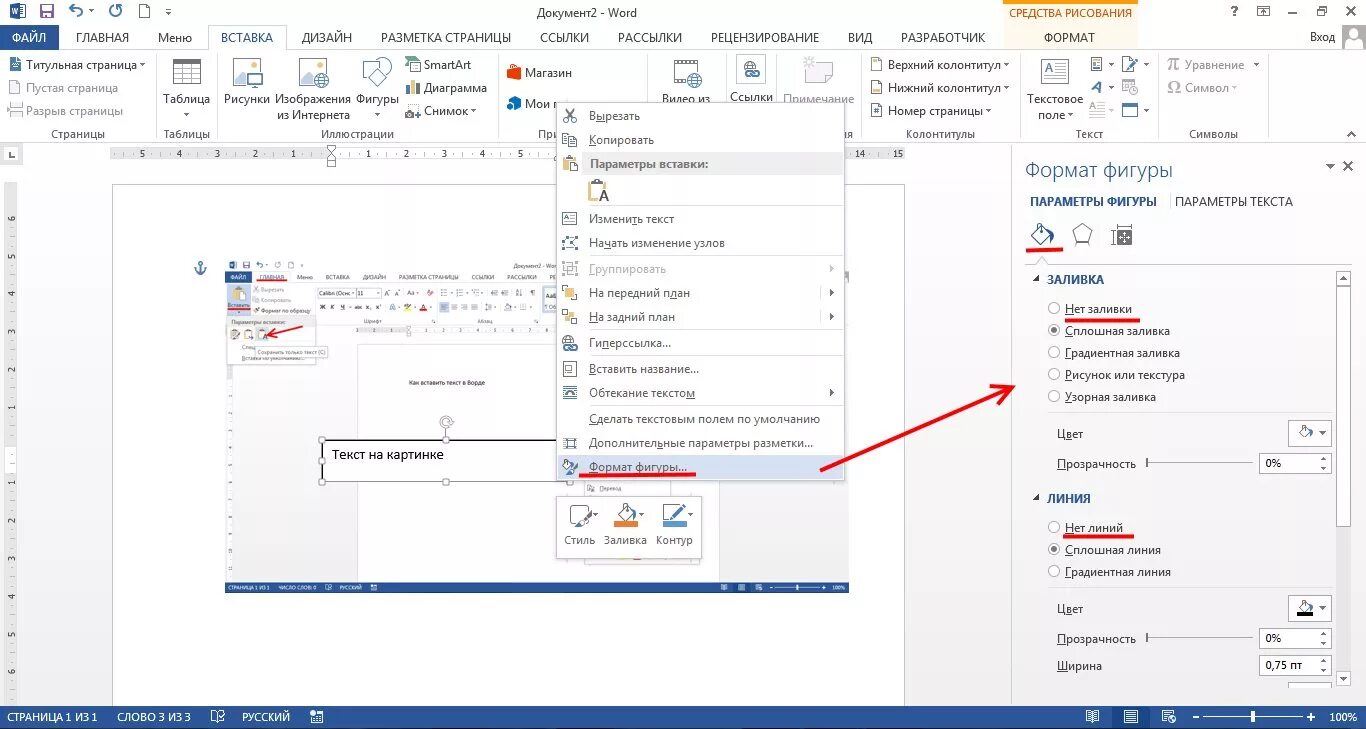
Task: Click Заливка in the mini toolbar
Action: tap(626, 524)
